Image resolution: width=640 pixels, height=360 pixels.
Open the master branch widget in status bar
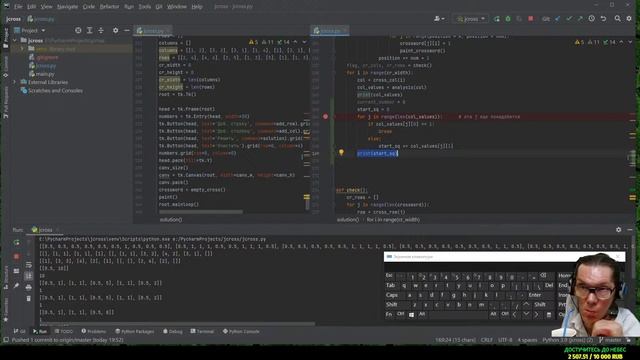(610, 340)
